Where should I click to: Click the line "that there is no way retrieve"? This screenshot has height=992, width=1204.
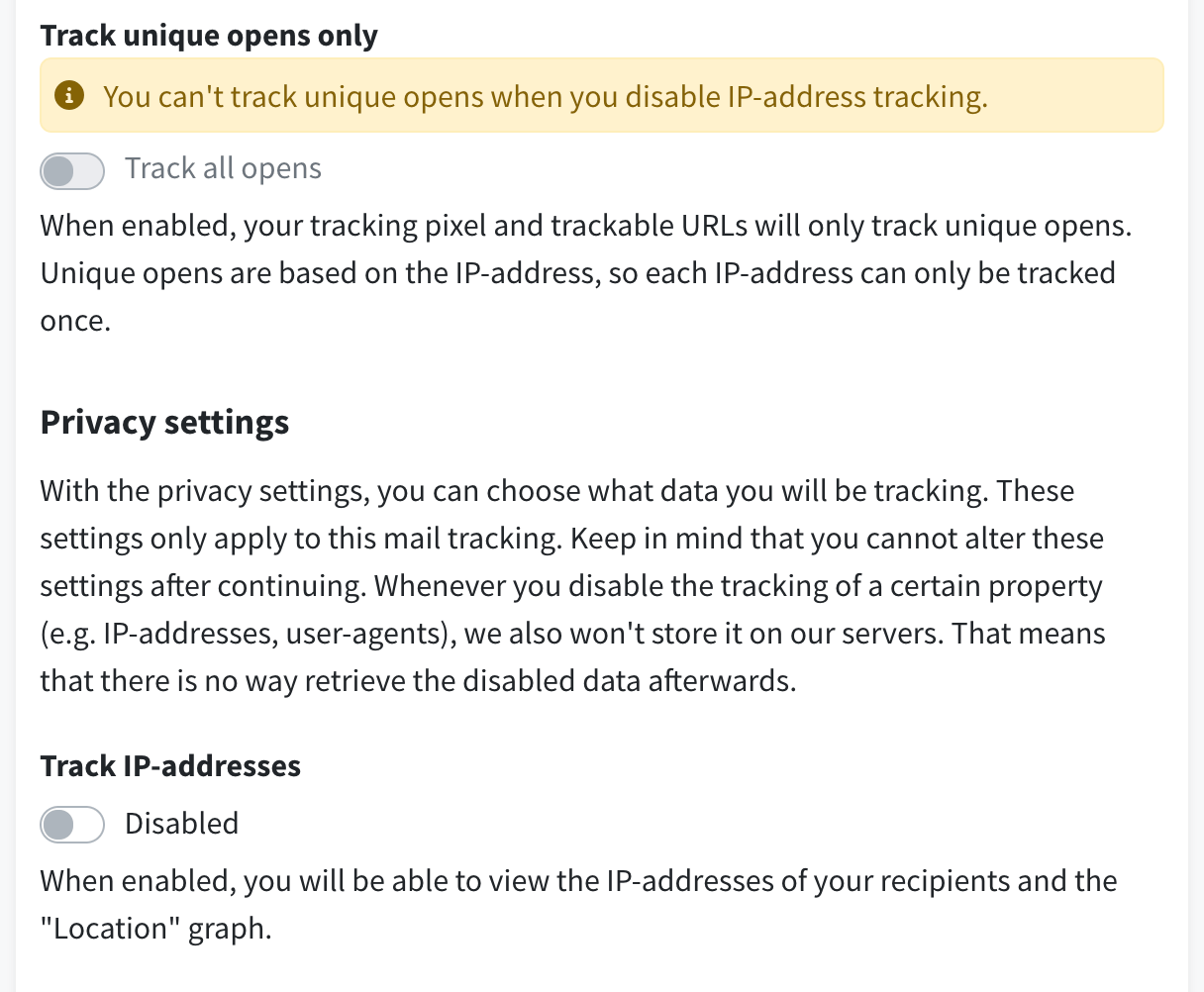click(x=418, y=681)
